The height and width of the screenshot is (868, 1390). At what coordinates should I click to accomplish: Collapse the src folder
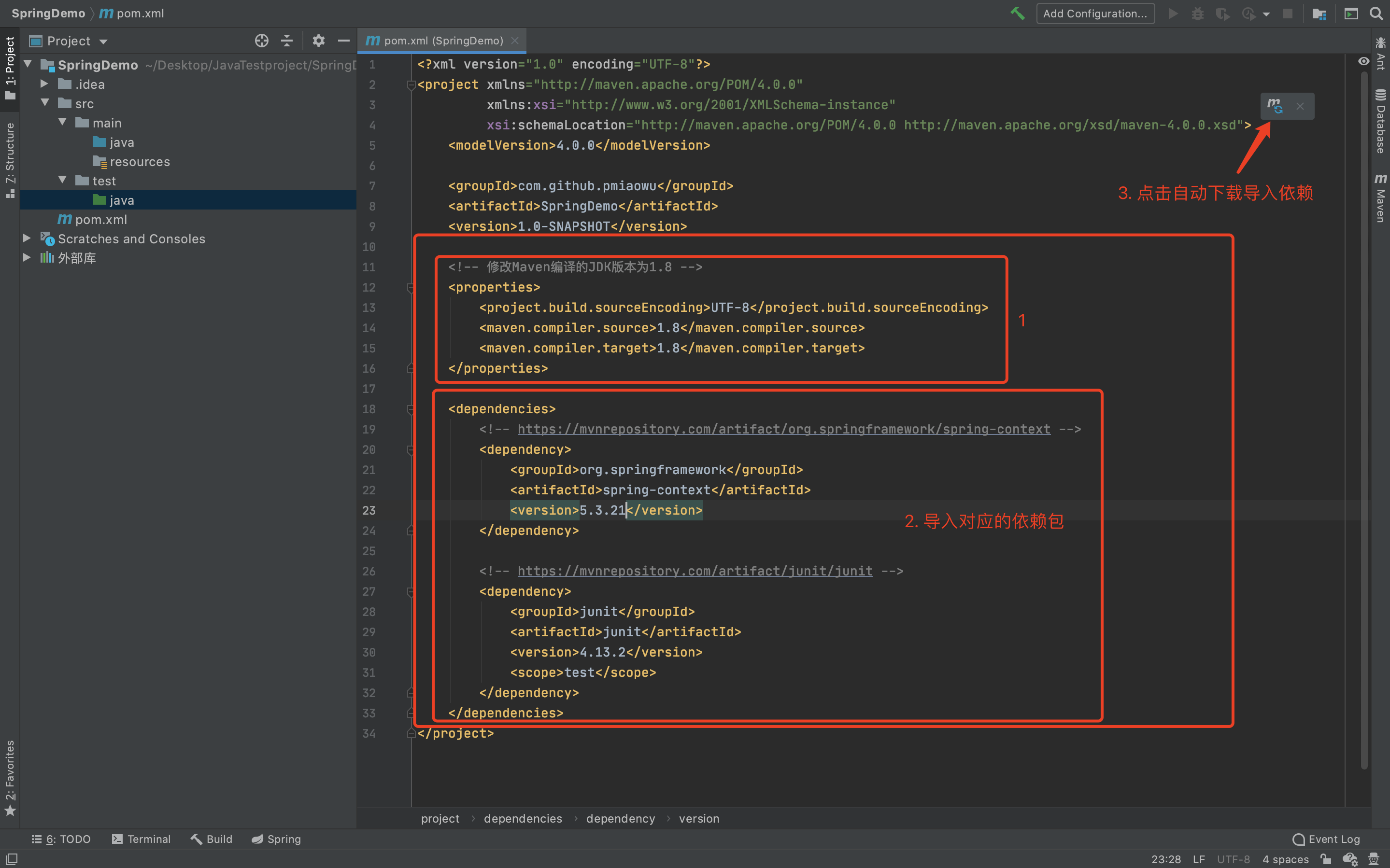pyautogui.click(x=44, y=103)
